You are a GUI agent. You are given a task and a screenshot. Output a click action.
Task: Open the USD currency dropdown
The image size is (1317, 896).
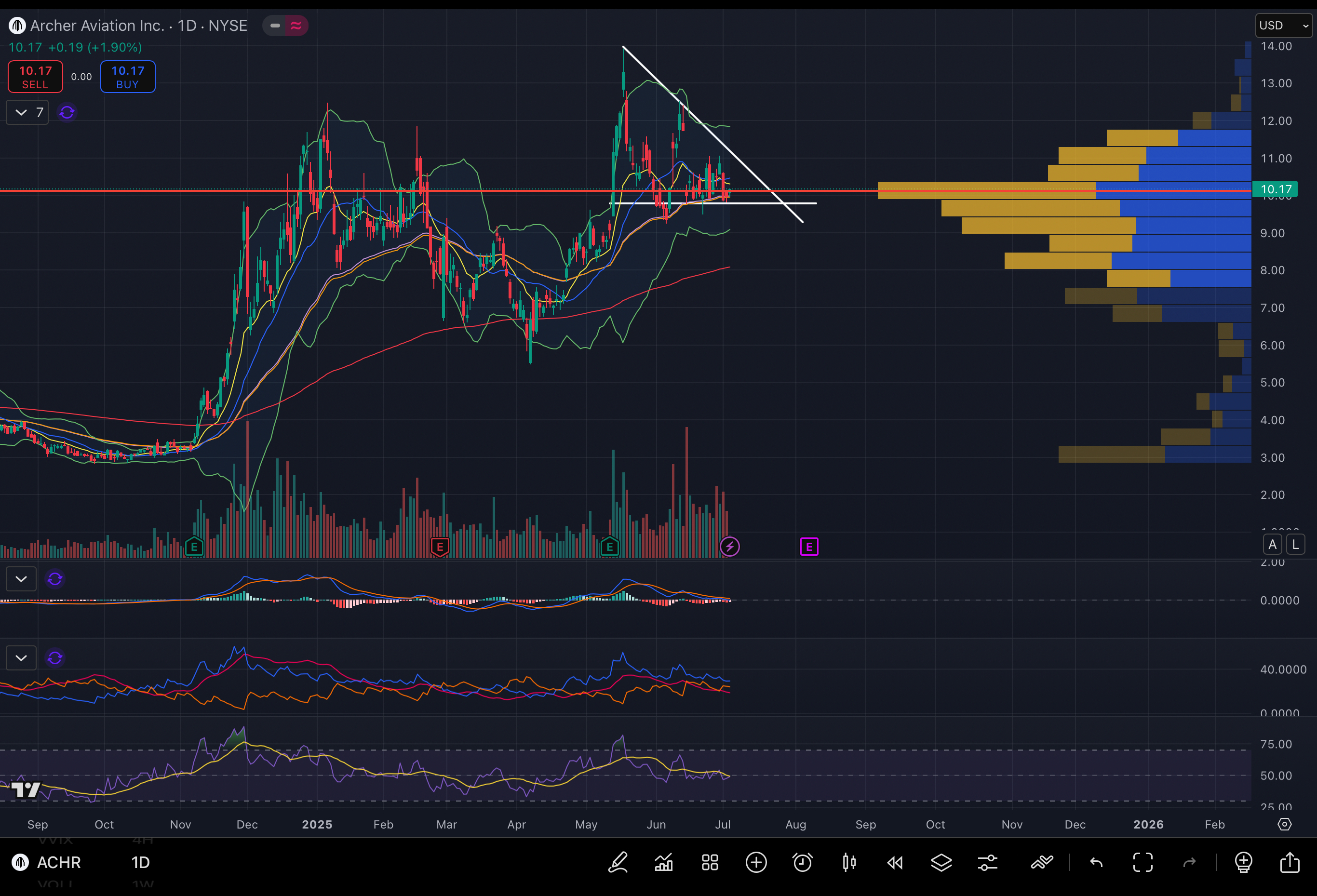[x=1283, y=26]
